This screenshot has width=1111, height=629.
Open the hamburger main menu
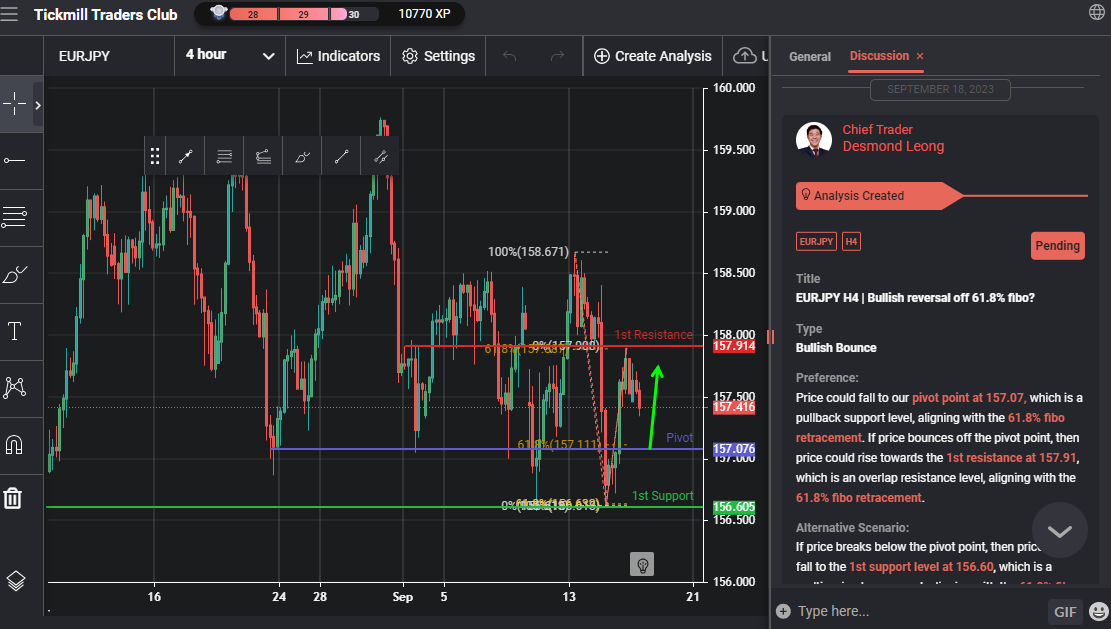[x=9, y=13]
